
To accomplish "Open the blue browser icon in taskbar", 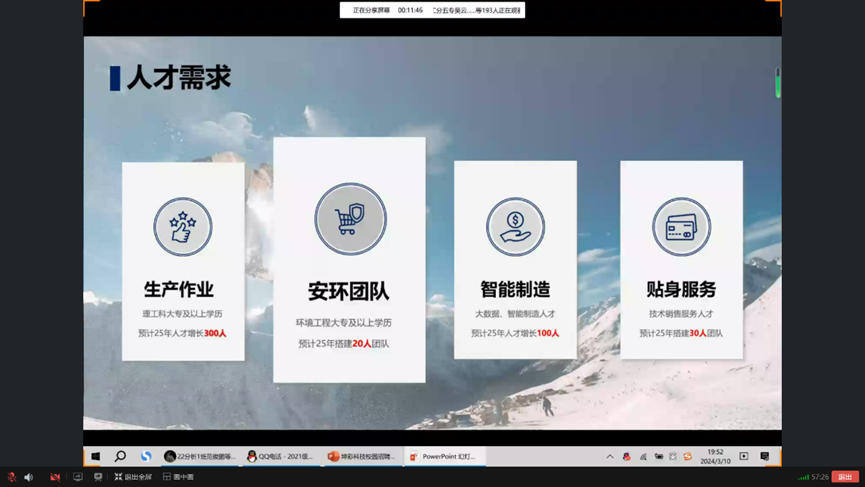I will pos(146,456).
